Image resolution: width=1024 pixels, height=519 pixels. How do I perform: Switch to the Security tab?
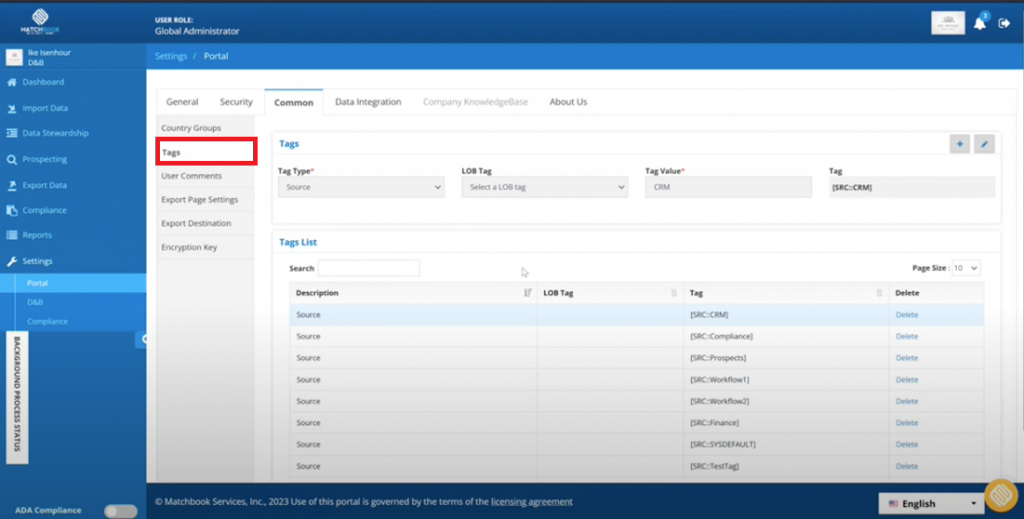tap(236, 102)
